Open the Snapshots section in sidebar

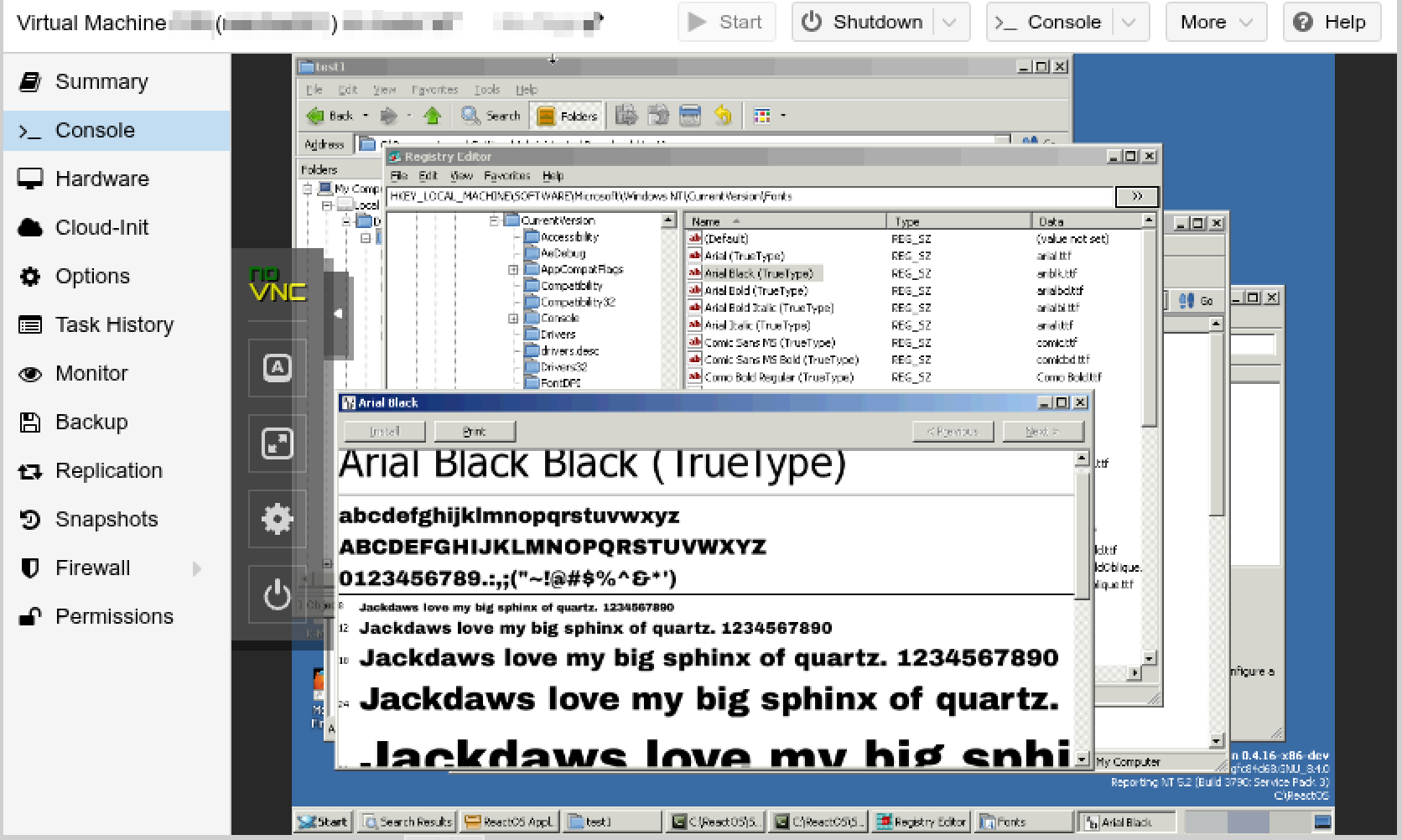tap(106, 520)
